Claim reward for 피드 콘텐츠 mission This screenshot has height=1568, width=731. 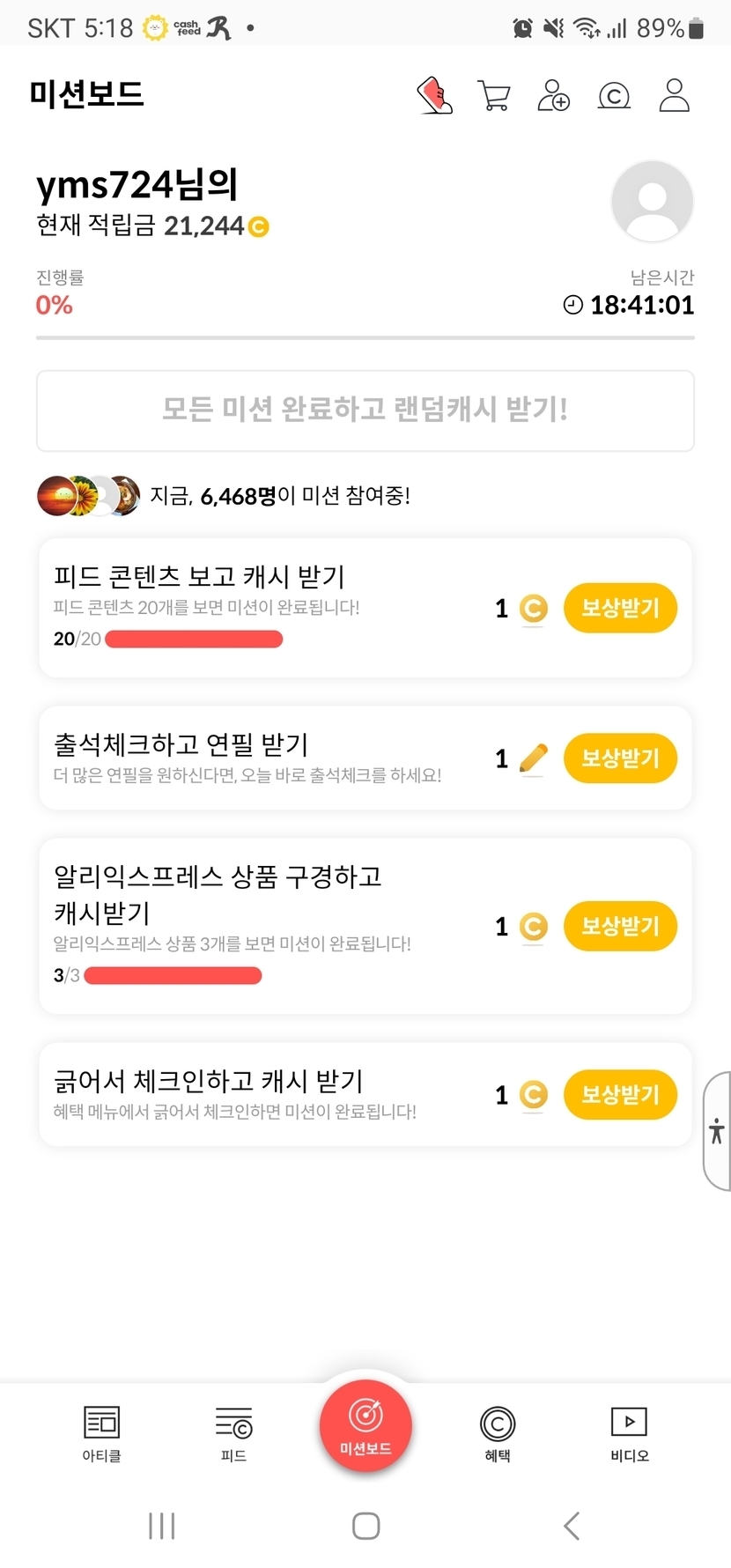[x=620, y=608]
